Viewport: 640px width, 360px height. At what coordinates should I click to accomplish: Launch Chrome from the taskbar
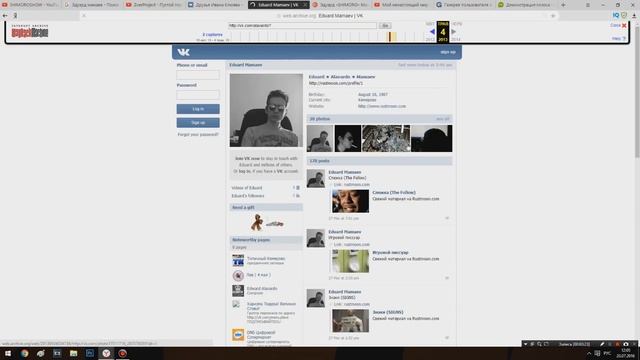pos(24,353)
